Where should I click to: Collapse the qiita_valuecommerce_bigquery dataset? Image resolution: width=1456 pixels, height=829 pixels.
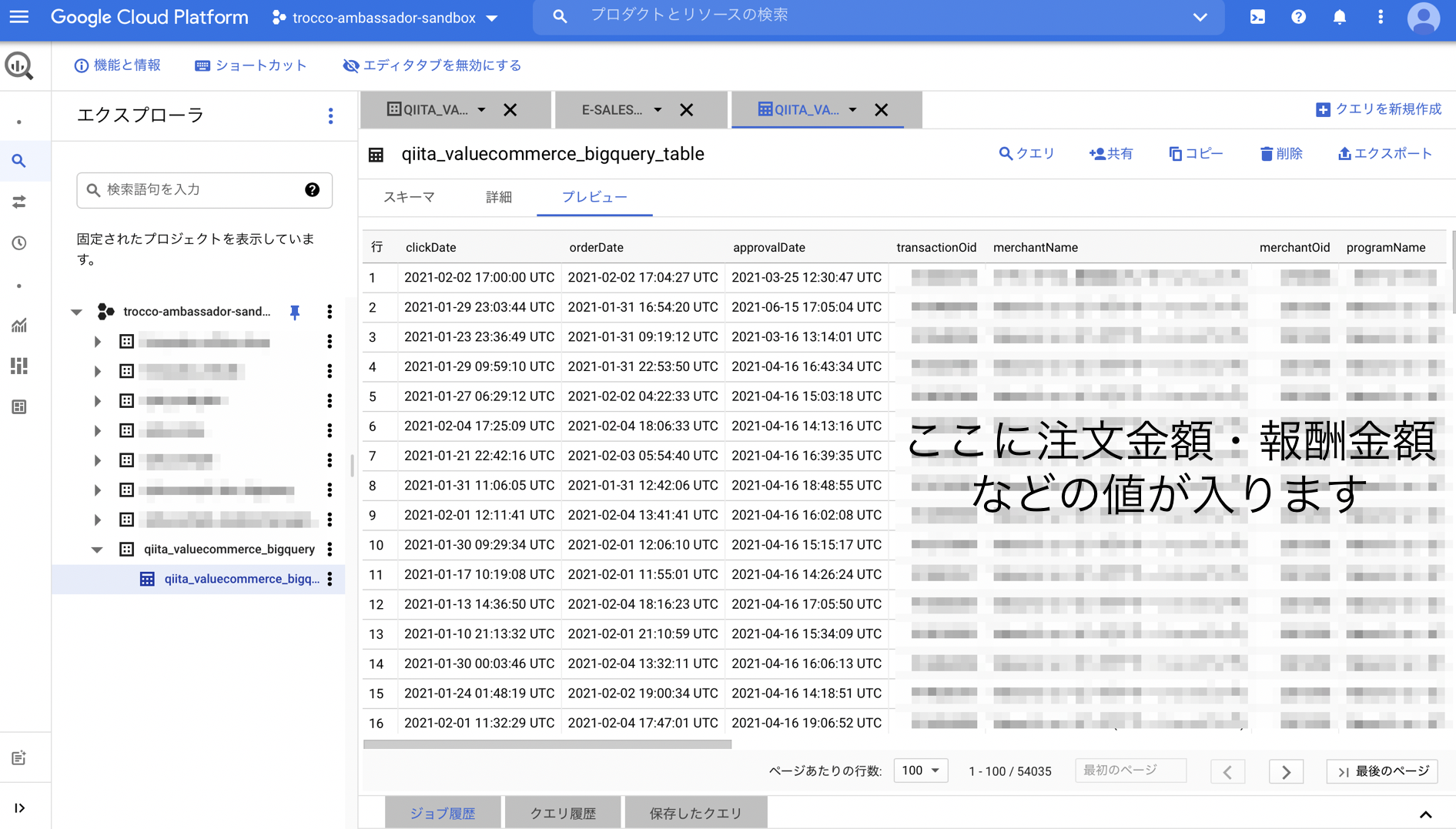coord(97,550)
